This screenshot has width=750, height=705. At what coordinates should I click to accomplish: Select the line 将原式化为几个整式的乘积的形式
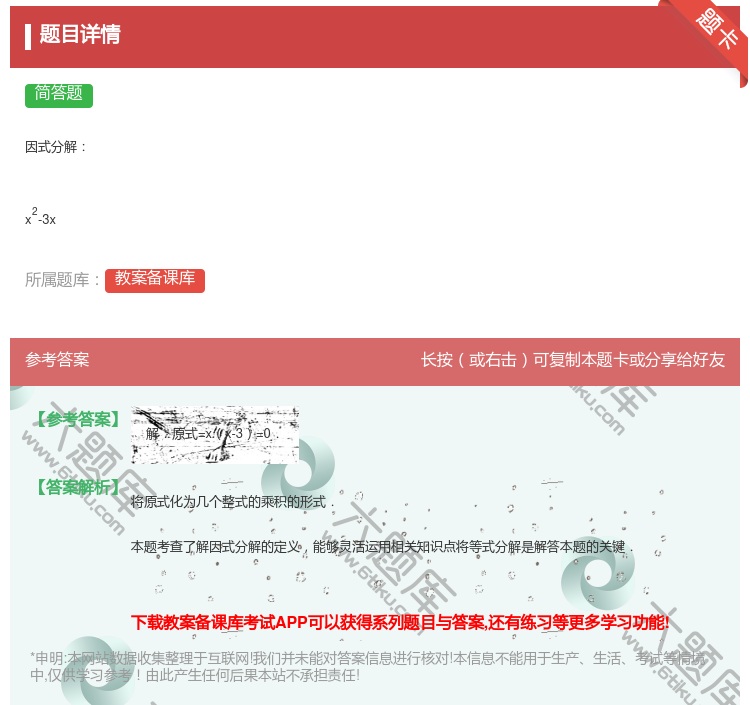click(x=232, y=502)
